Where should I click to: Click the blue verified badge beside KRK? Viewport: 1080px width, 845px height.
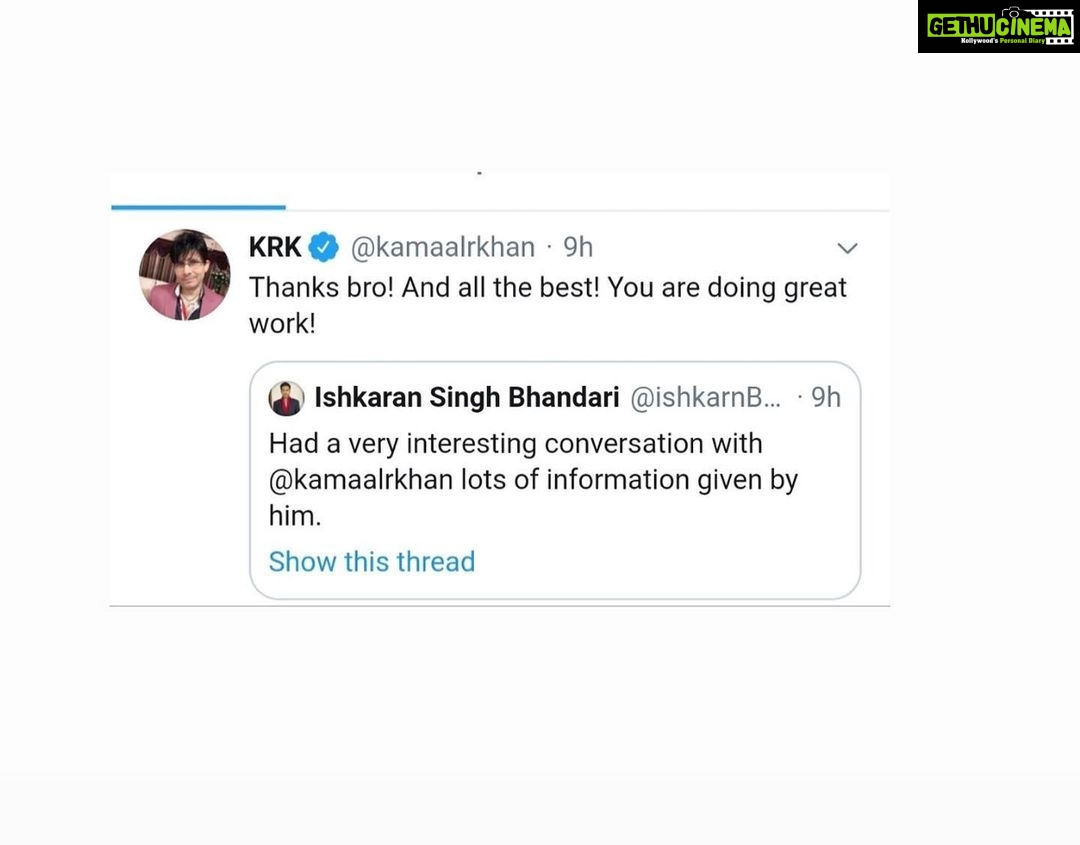[323, 247]
